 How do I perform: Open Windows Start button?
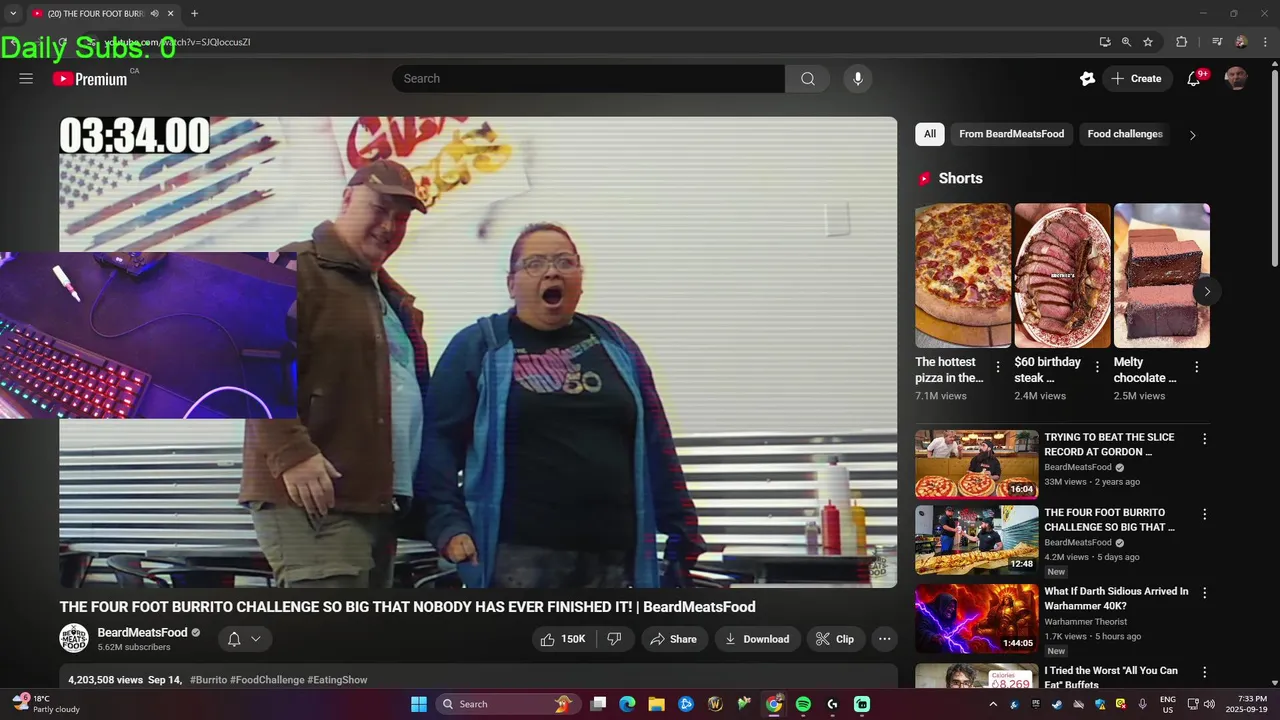click(x=419, y=704)
